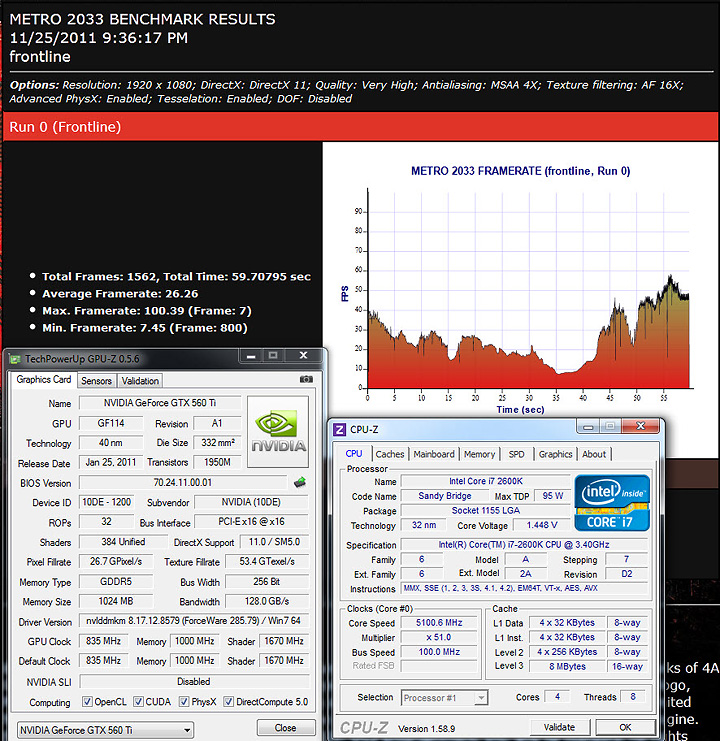Click the Code Name value Sandy Bridge
This screenshot has width=720, height=741.
click(x=445, y=496)
